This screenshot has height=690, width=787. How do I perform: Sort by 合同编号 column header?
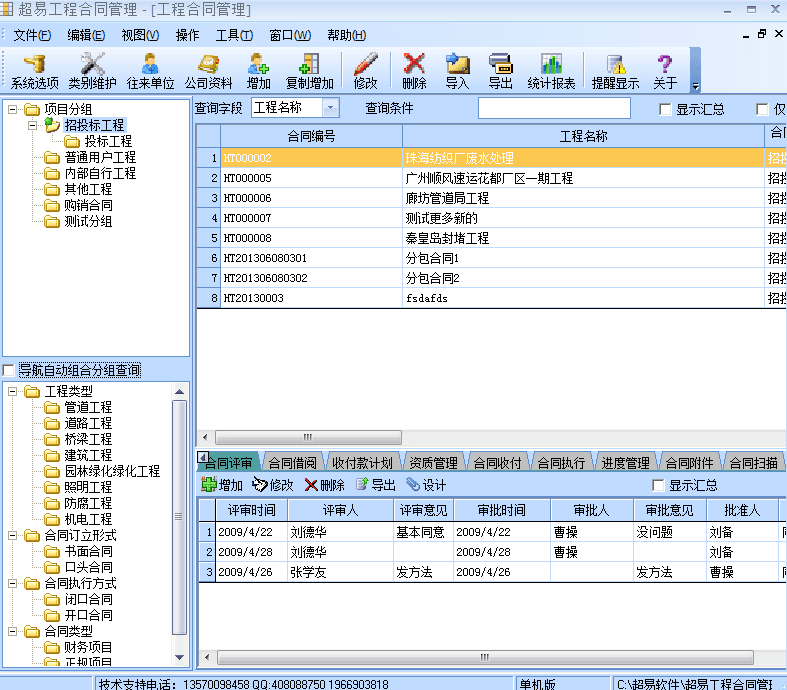click(311, 135)
